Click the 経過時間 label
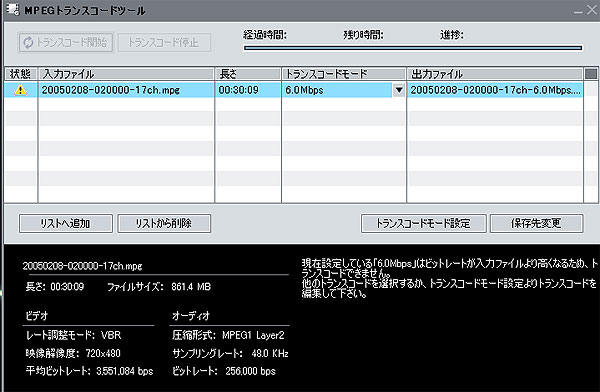This screenshot has width=600, height=392. (x=265, y=35)
